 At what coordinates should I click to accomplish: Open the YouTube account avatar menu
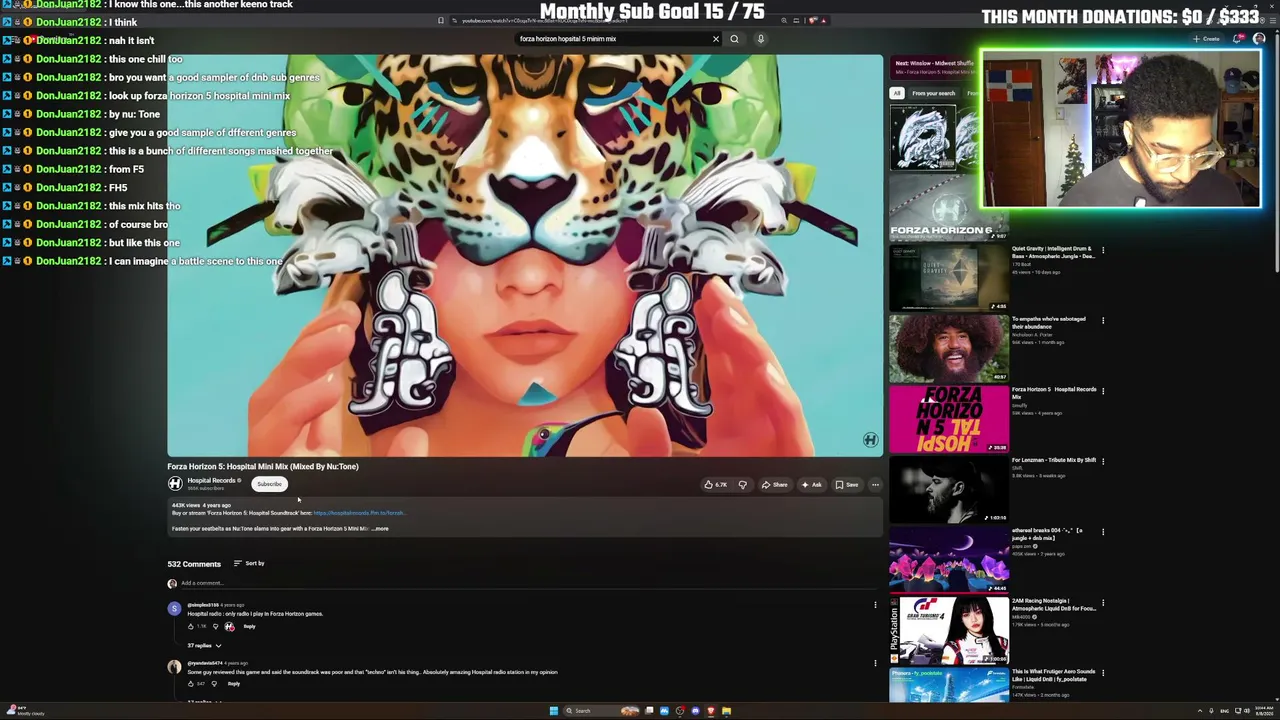(x=1259, y=39)
